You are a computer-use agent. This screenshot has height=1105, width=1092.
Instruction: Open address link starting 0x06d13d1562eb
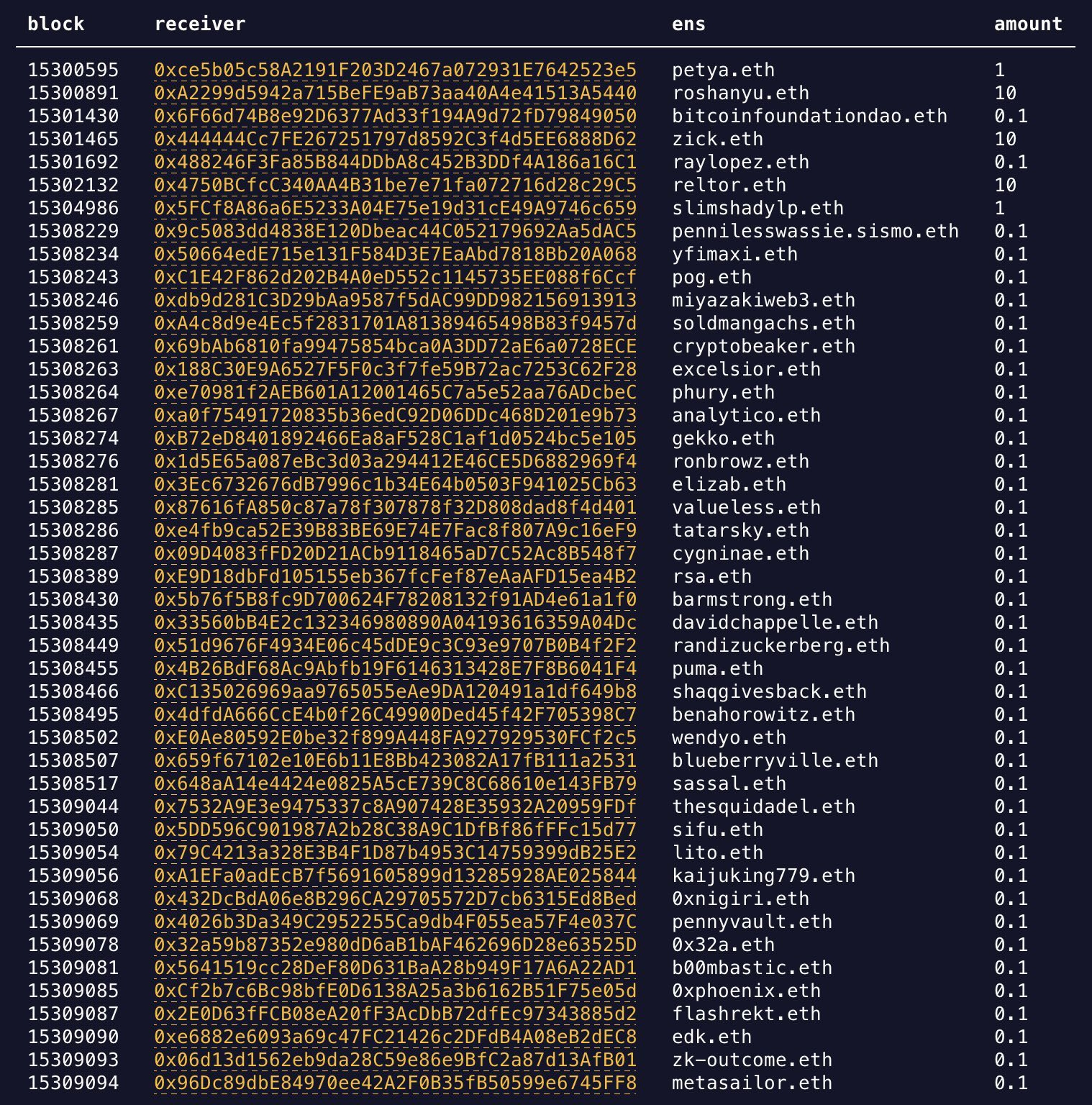click(x=396, y=1060)
